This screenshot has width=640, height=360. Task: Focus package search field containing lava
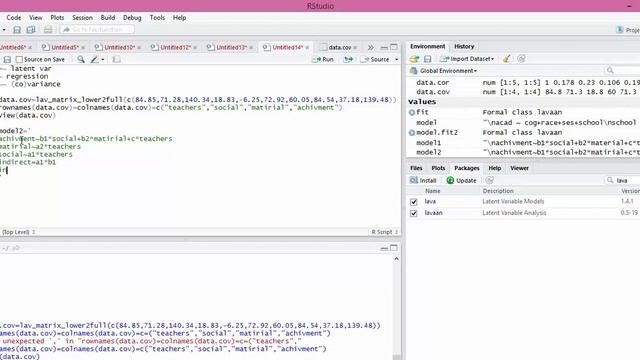tap(622, 180)
